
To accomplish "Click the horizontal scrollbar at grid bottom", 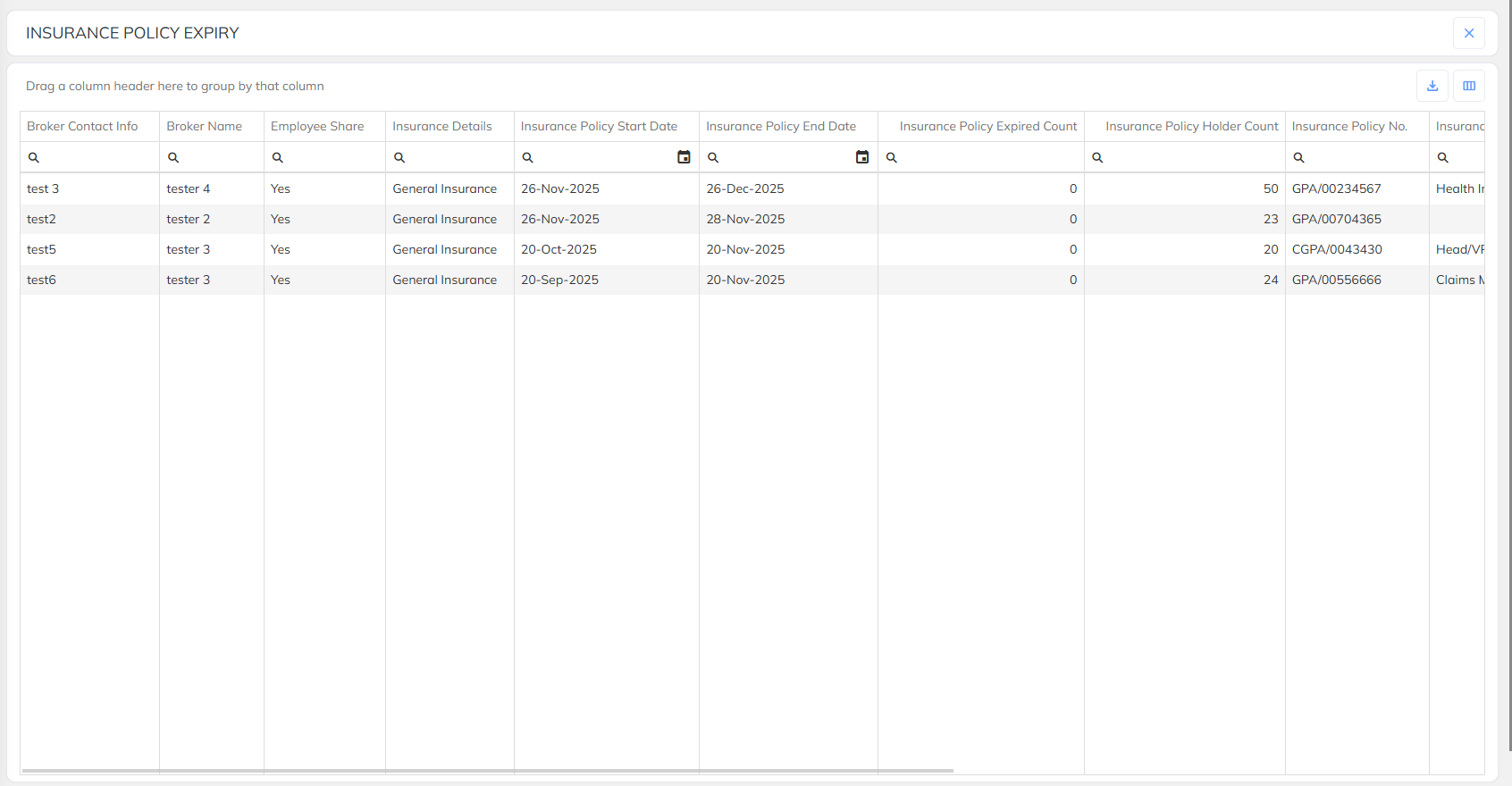I will tap(487, 770).
